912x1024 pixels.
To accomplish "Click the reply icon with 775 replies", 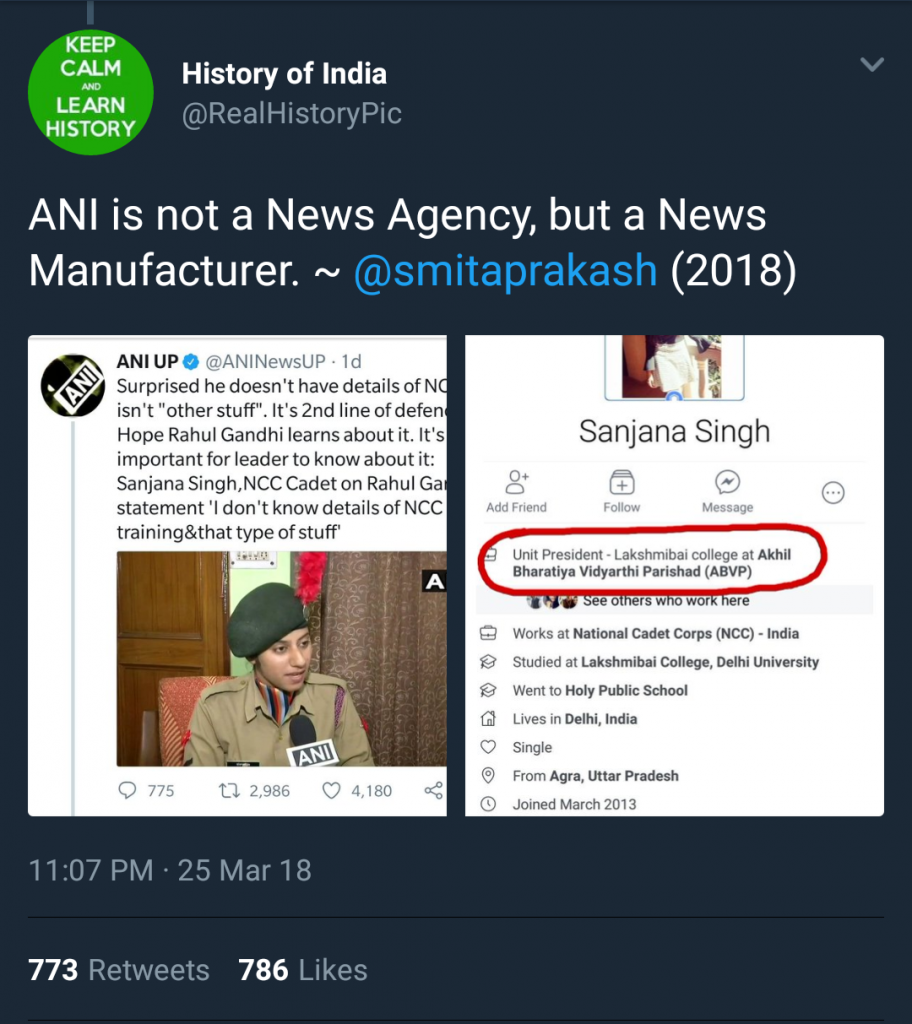I will [x=127, y=790].
